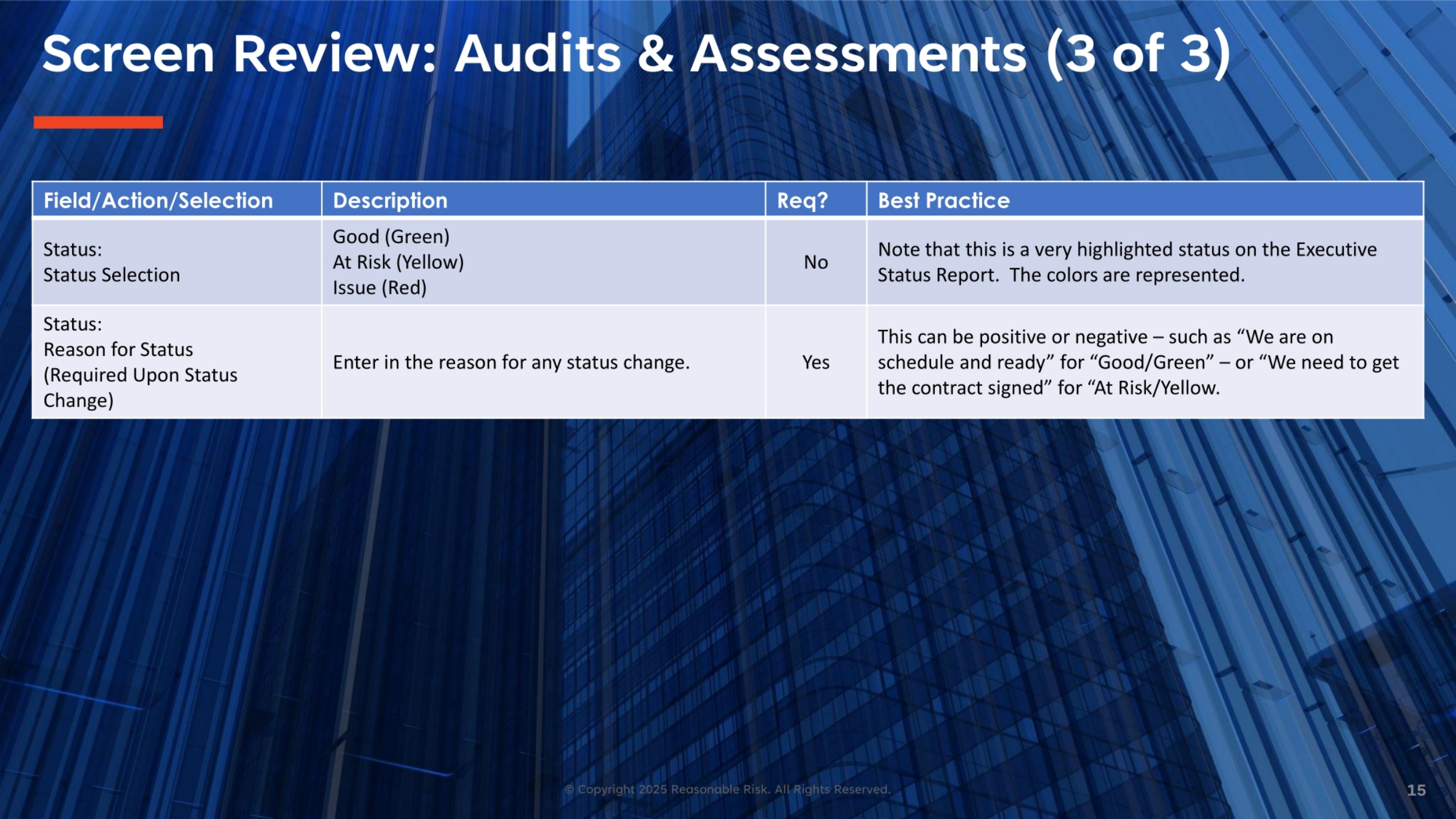
Task: Click 'Enter in the reason for any status change.'
Action: point(511,362)
